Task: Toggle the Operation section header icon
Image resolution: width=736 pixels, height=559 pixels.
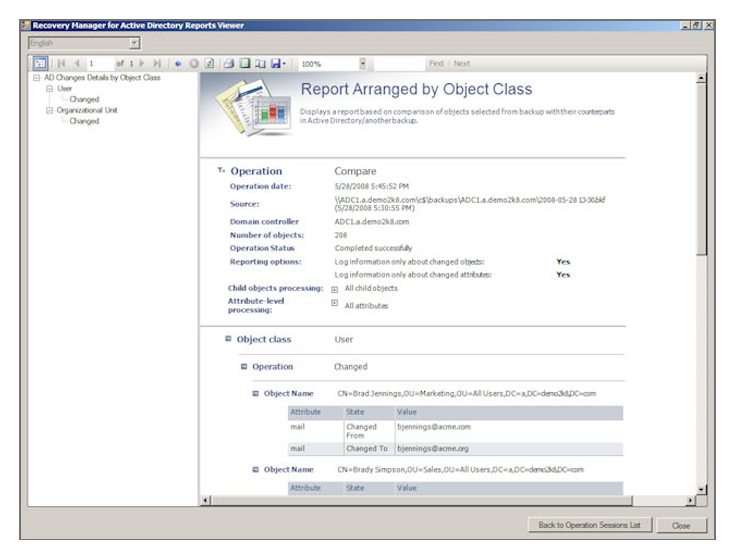Action: click(221, 170)
